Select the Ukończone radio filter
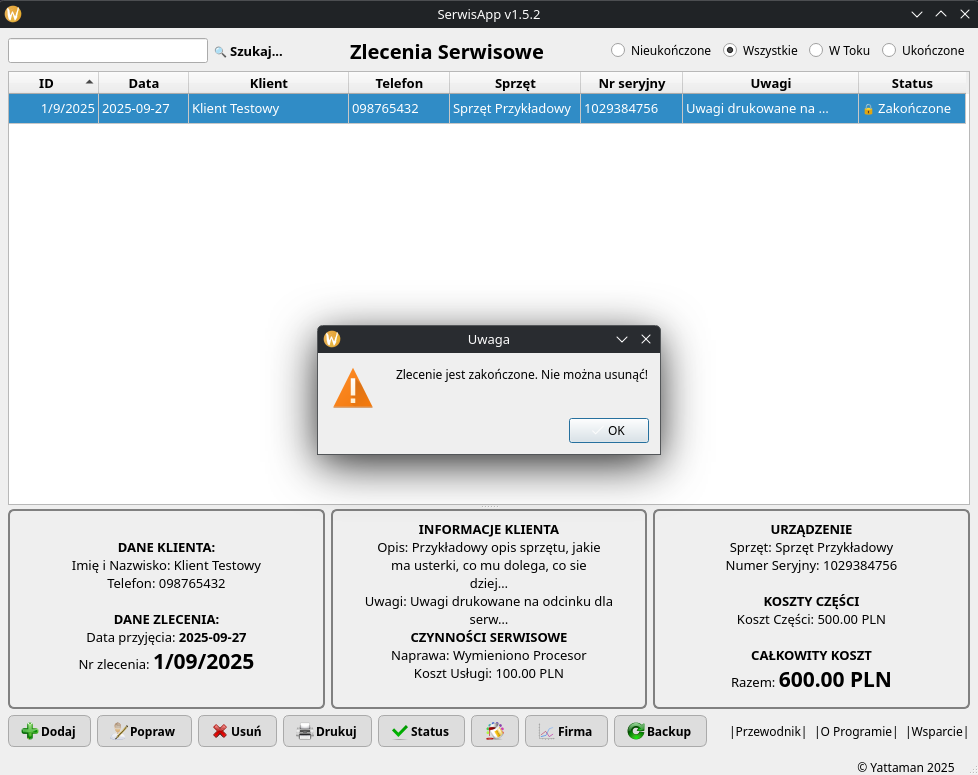The height and width of the screenshot is (775, 978). (x=889, y=50)
